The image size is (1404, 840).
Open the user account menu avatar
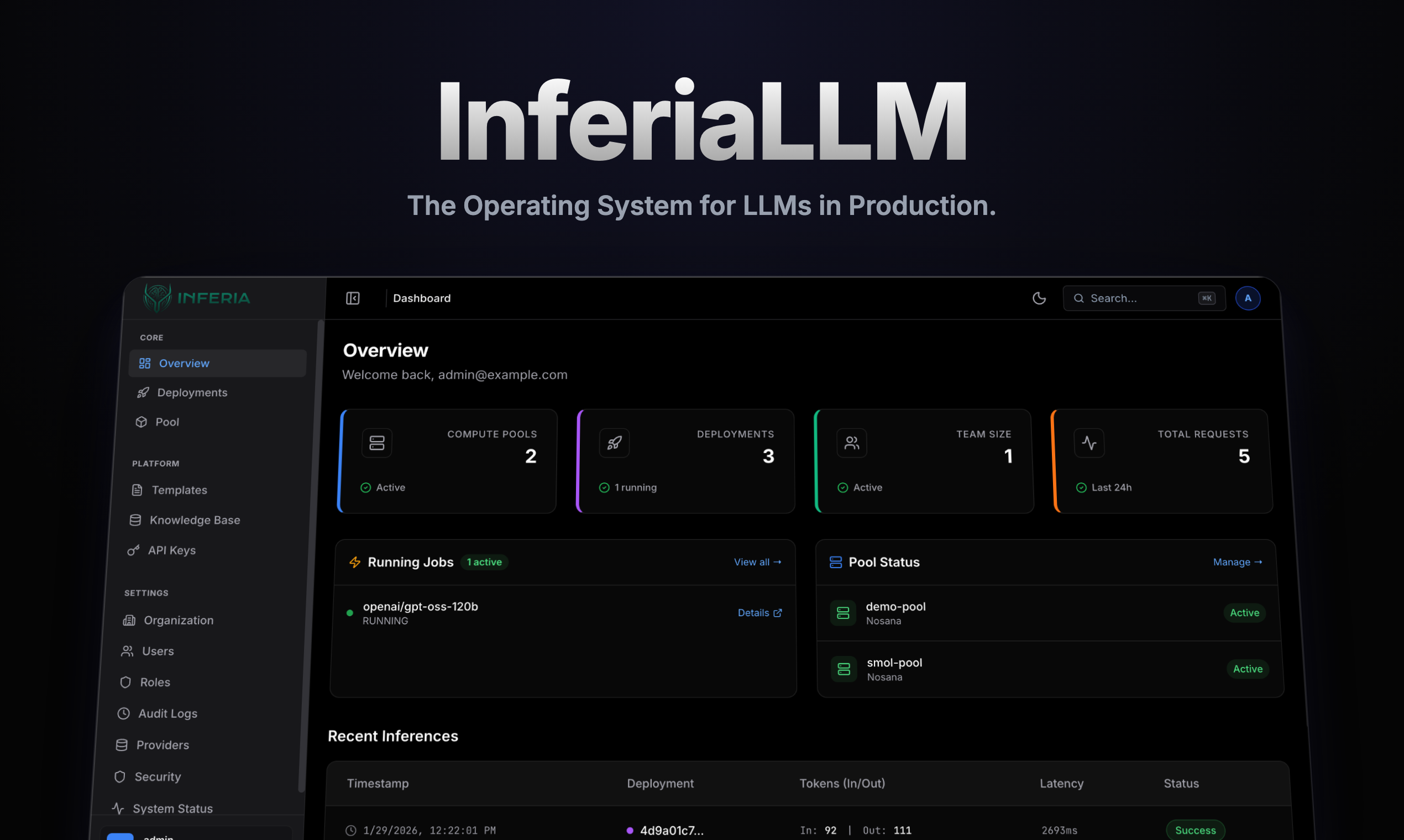pos(1248,298)
